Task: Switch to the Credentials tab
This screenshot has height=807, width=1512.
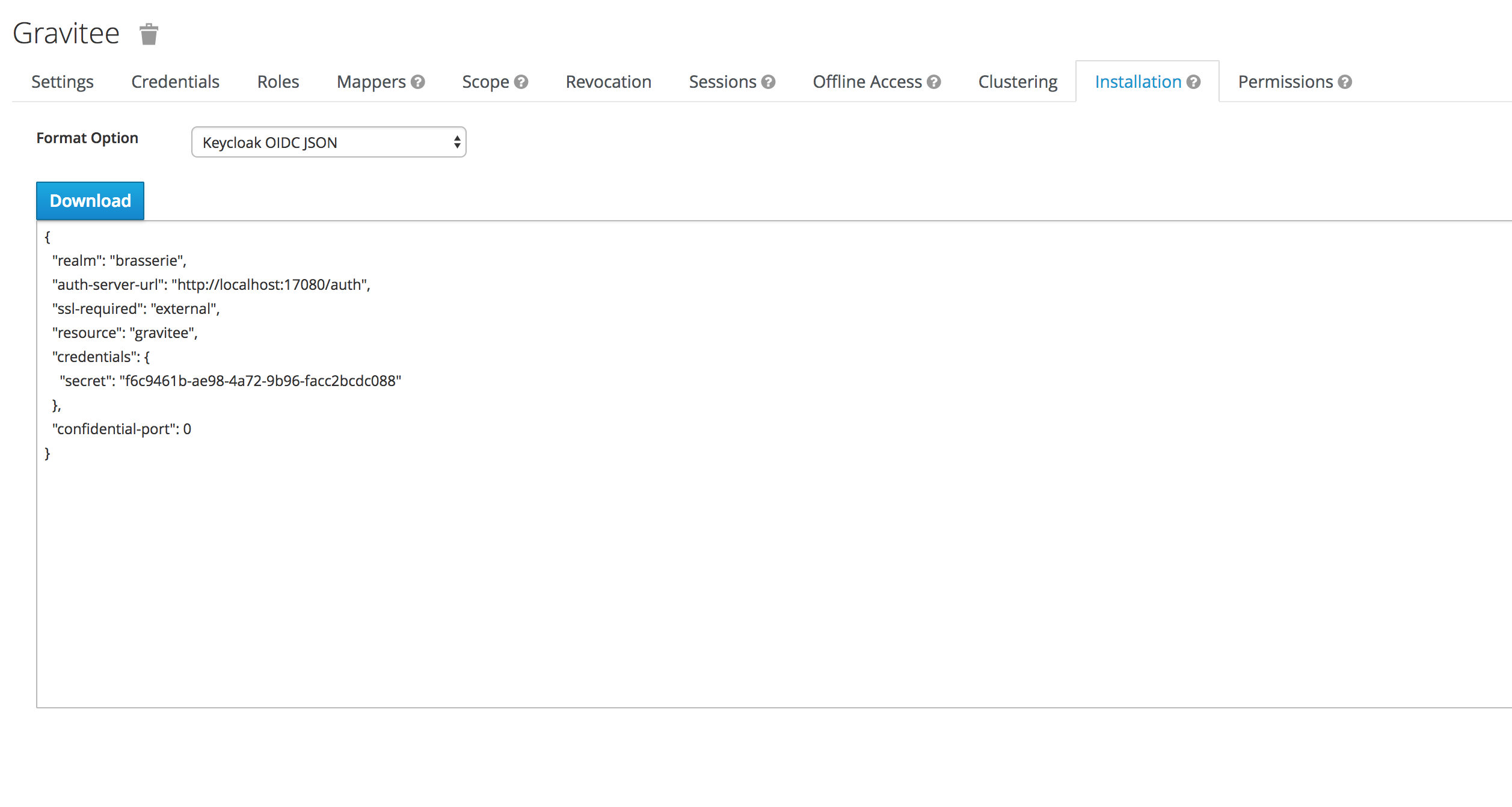Action: [x=175, y=82]
